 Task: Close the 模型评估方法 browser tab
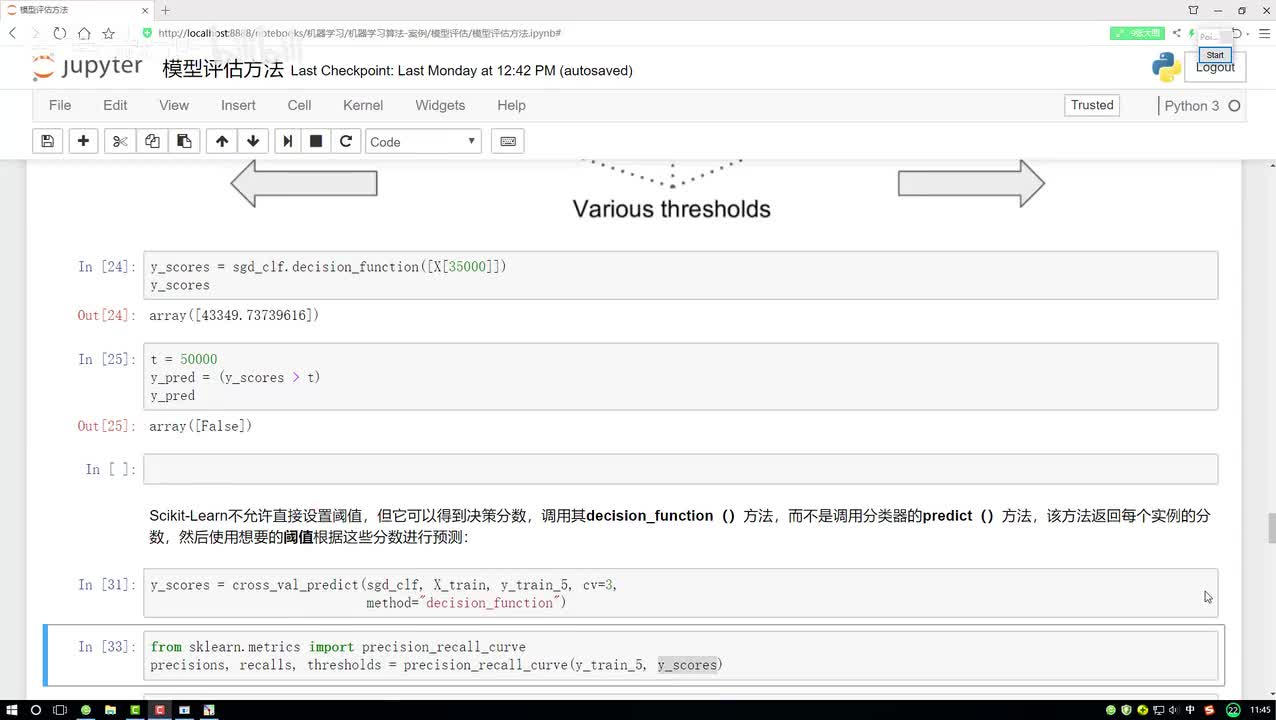(x=147, y=10)
